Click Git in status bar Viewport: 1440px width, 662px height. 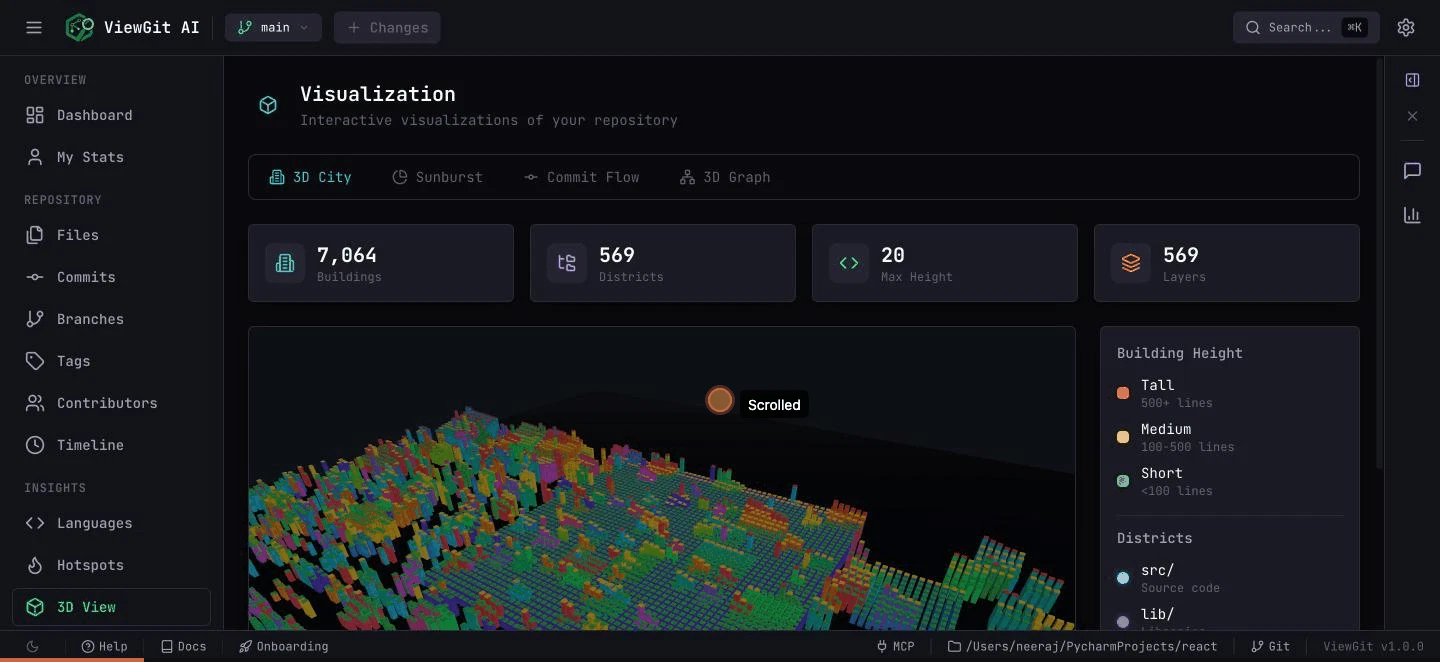[x=1271, y=646]
